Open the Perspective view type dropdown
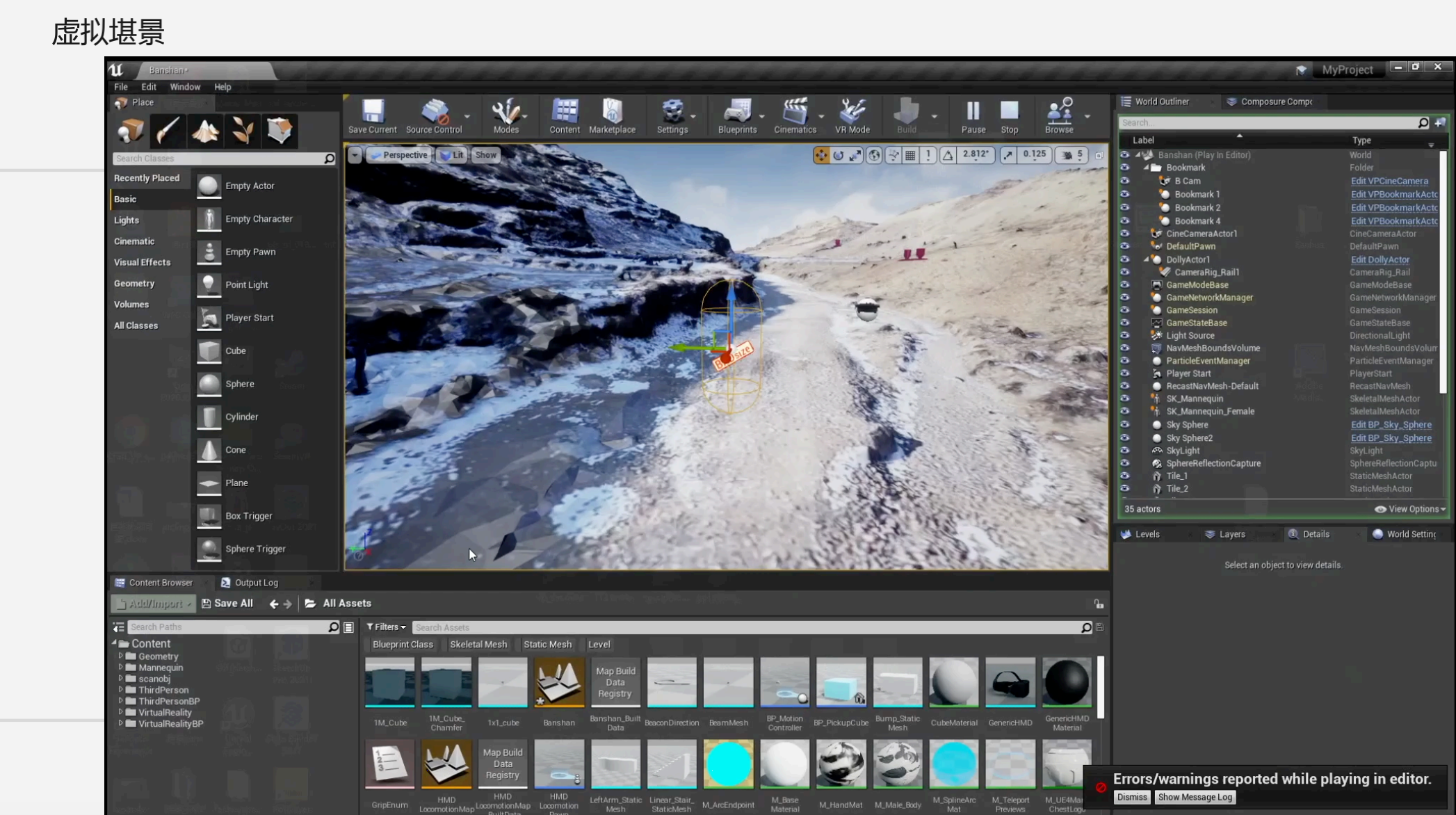This screenshot has width=1456, height=815. [x=398, y=155]
